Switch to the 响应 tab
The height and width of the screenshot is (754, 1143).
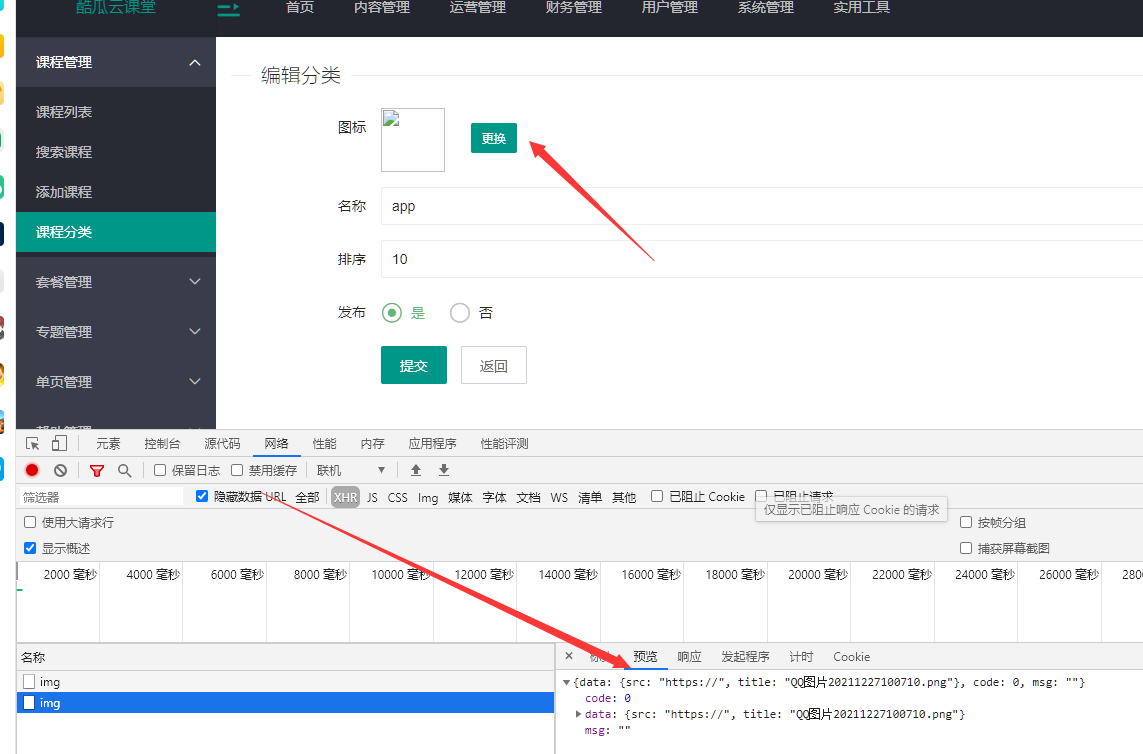pyautogui.click(x=689, y=657)
